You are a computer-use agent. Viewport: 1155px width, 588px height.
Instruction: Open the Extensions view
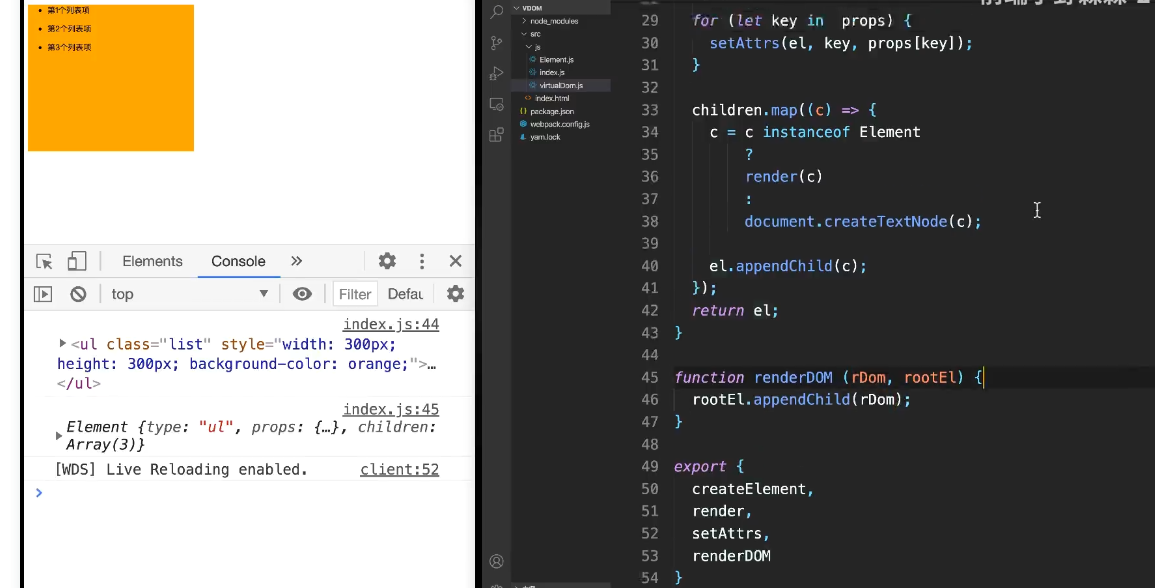click(496, 135)
